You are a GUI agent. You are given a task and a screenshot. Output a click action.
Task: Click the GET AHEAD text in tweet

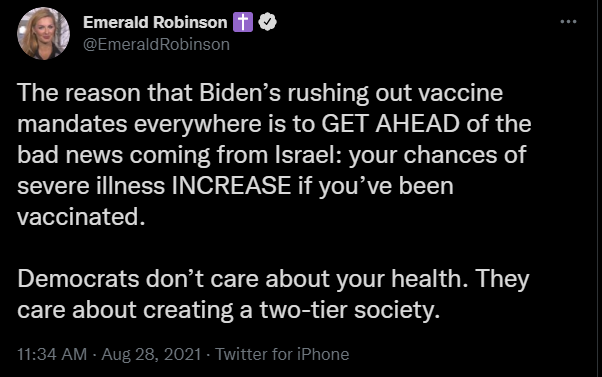[x=390, y=124]
